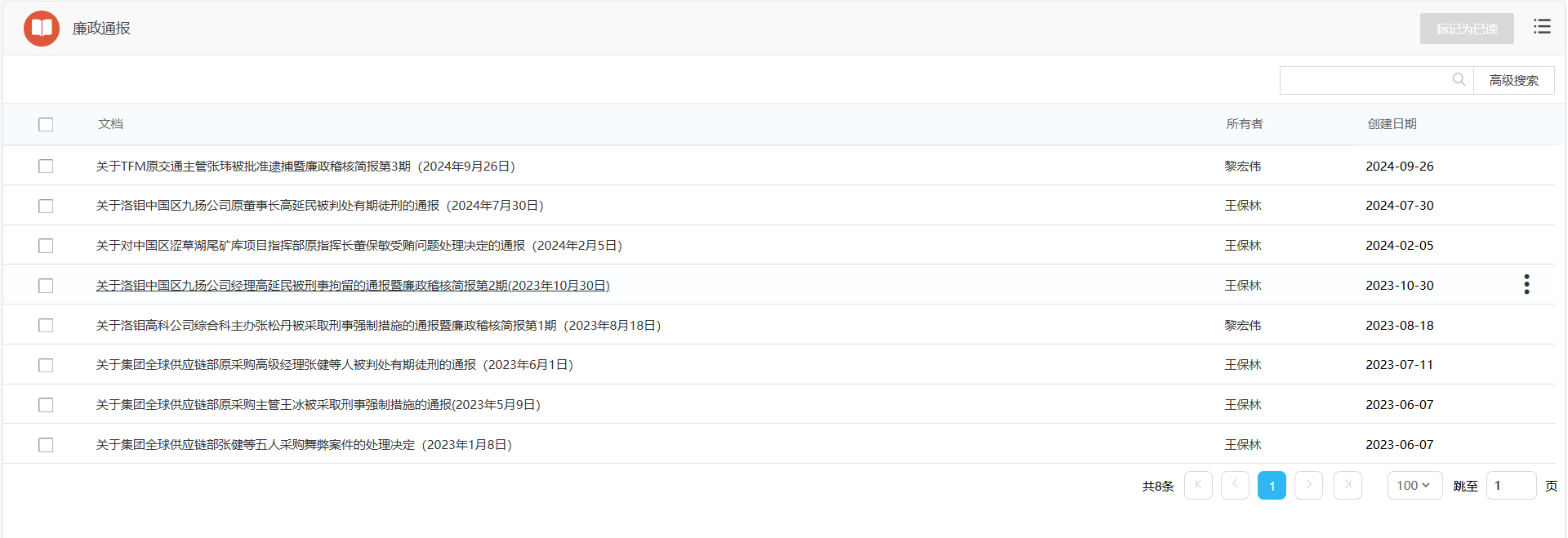Click the 文档 column header
1568x538 pixels.
pyautogui.click(x=110, y=123)
